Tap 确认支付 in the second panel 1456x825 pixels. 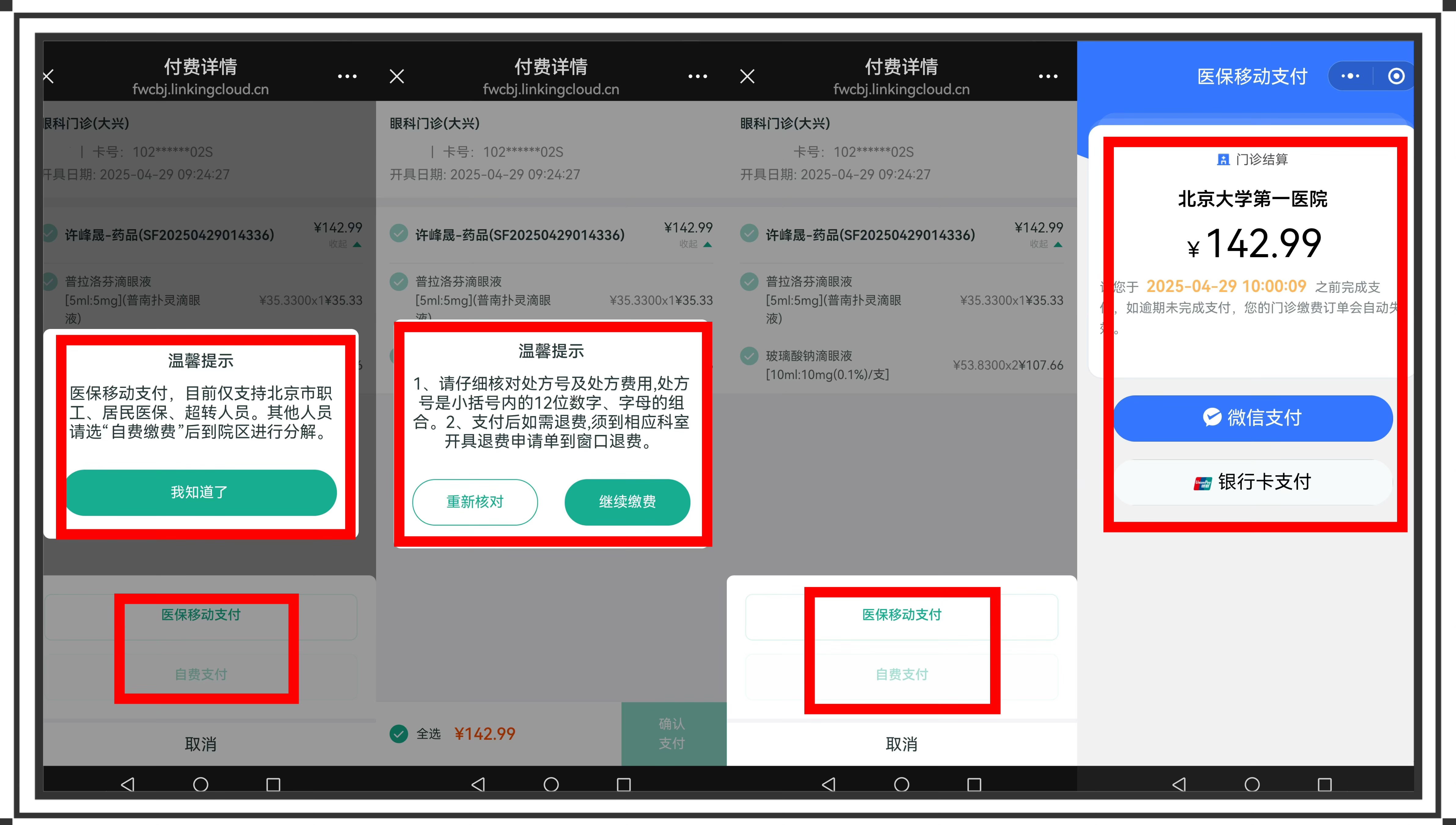pos(674,734)
